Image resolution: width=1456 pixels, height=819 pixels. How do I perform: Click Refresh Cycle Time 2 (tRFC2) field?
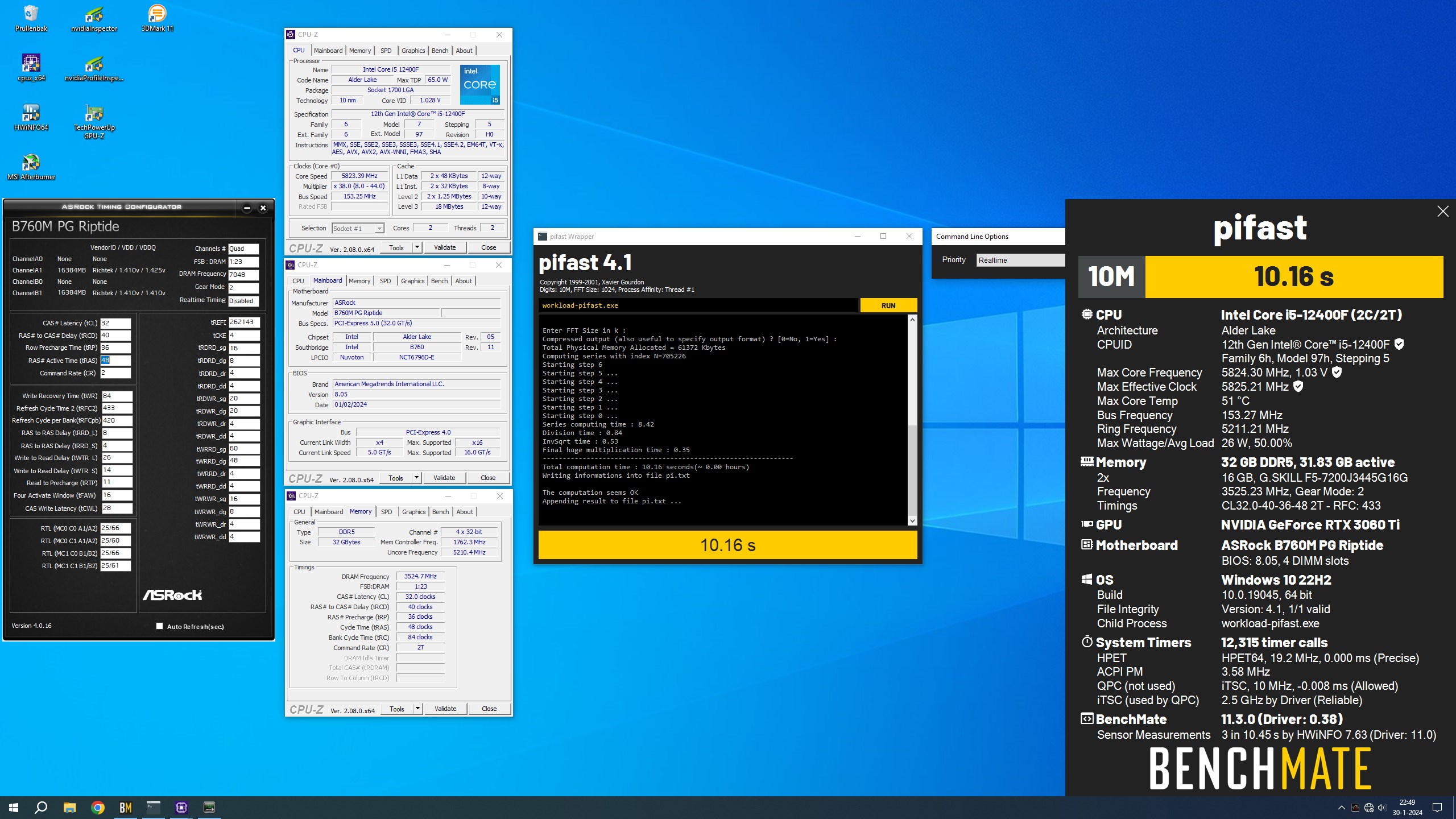(x=117, y=408)
